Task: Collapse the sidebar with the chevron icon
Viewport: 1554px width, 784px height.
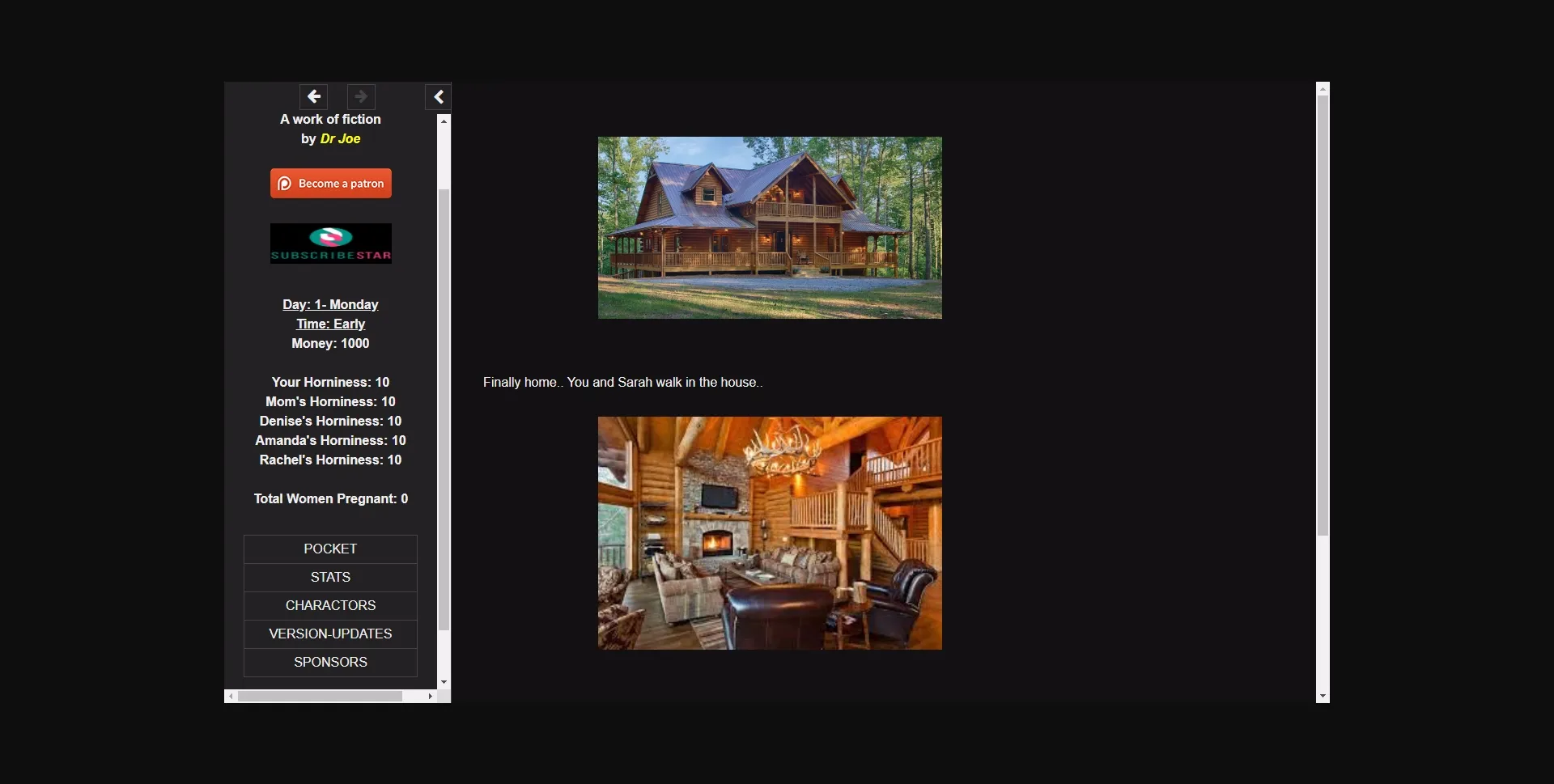Action: (438, 96)
